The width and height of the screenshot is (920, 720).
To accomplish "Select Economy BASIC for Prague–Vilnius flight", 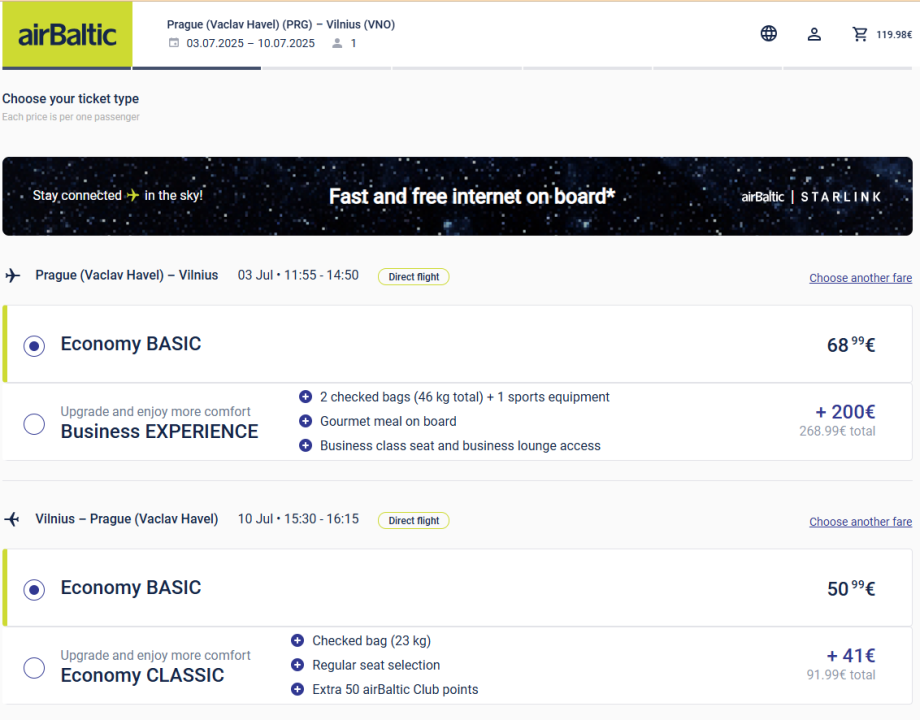I will point(34,346).
